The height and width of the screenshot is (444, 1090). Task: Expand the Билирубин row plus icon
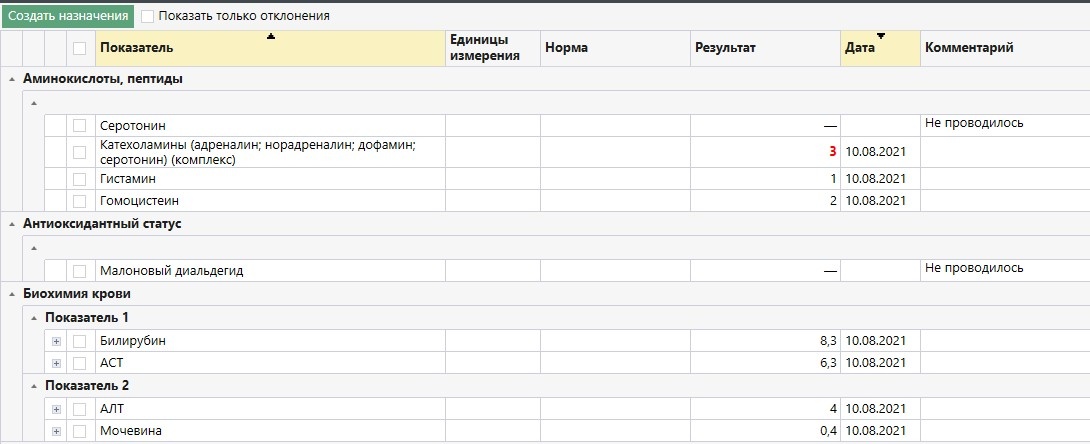tap(56, 341)
